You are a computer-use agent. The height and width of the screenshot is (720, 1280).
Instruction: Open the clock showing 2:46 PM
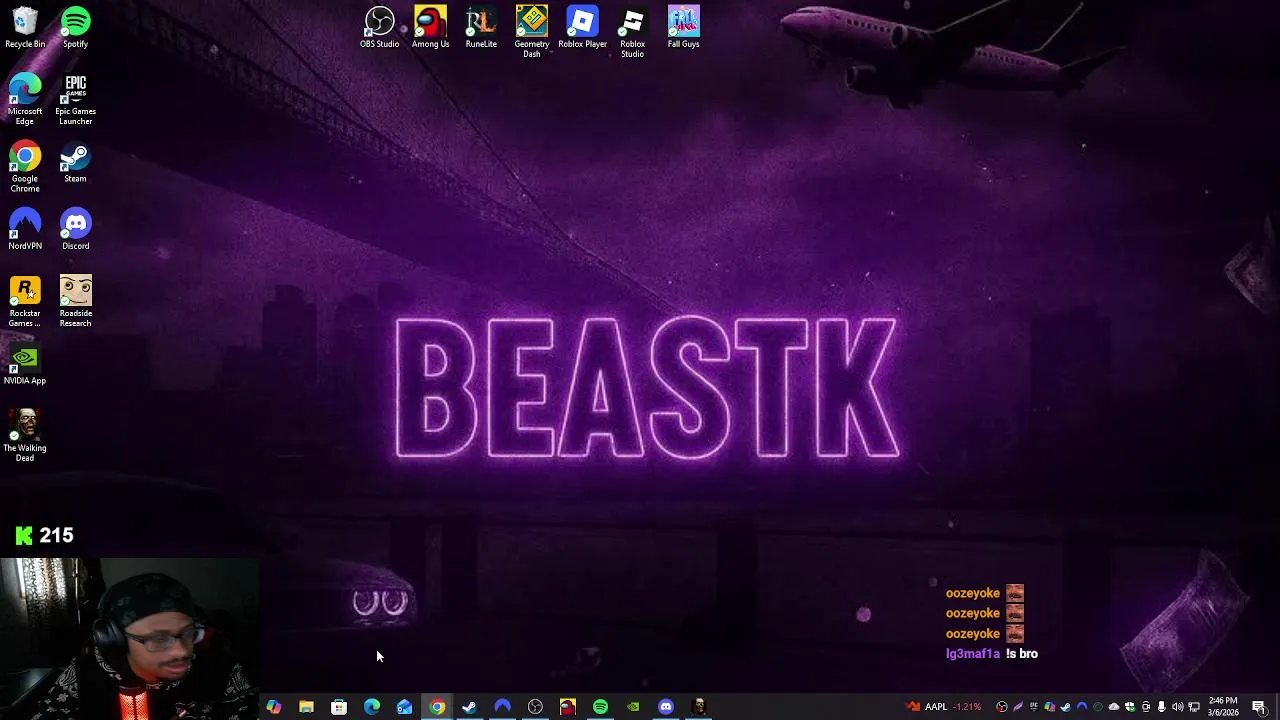point(1223,707)
